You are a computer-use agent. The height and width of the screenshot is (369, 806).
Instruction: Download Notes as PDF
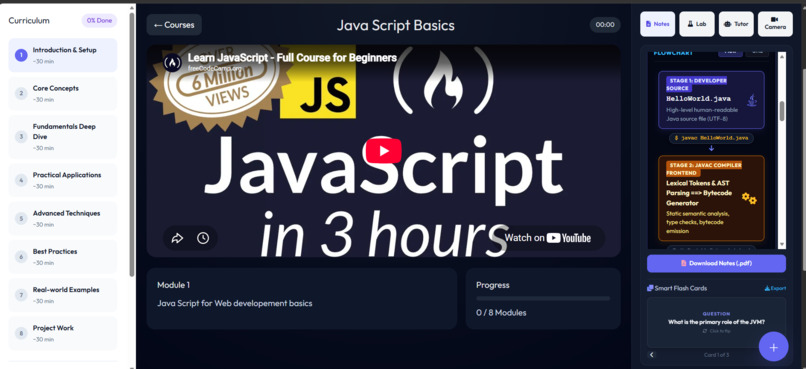point(716,263)
